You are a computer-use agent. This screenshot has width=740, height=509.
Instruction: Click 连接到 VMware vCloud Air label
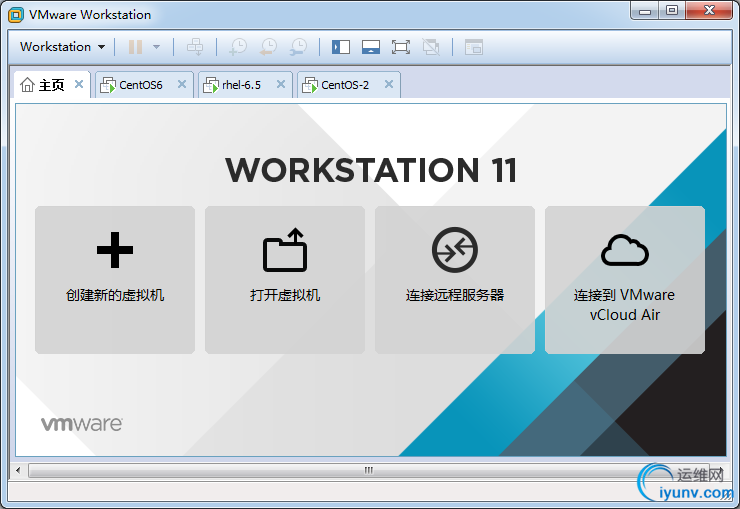[x=624, y=305]
